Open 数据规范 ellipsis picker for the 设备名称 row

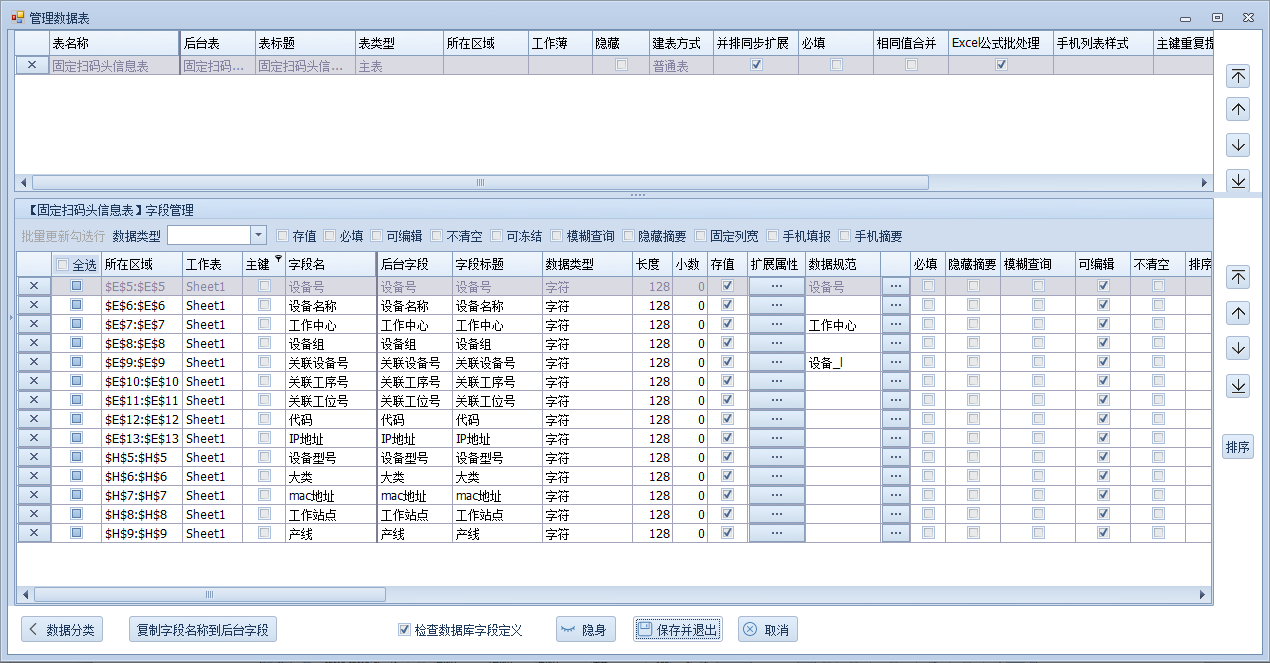[895, 305]
